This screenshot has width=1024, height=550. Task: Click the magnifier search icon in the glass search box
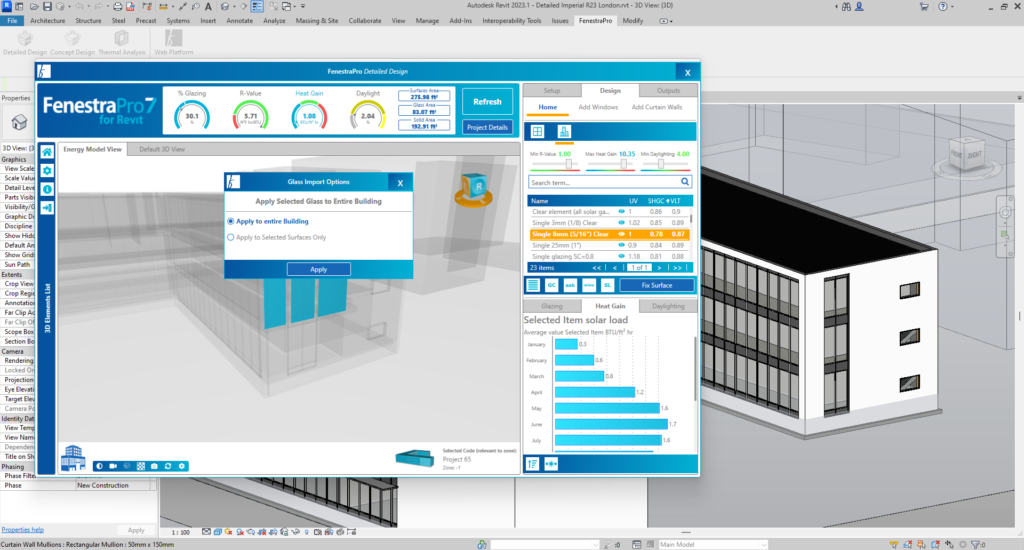[684, 182]
